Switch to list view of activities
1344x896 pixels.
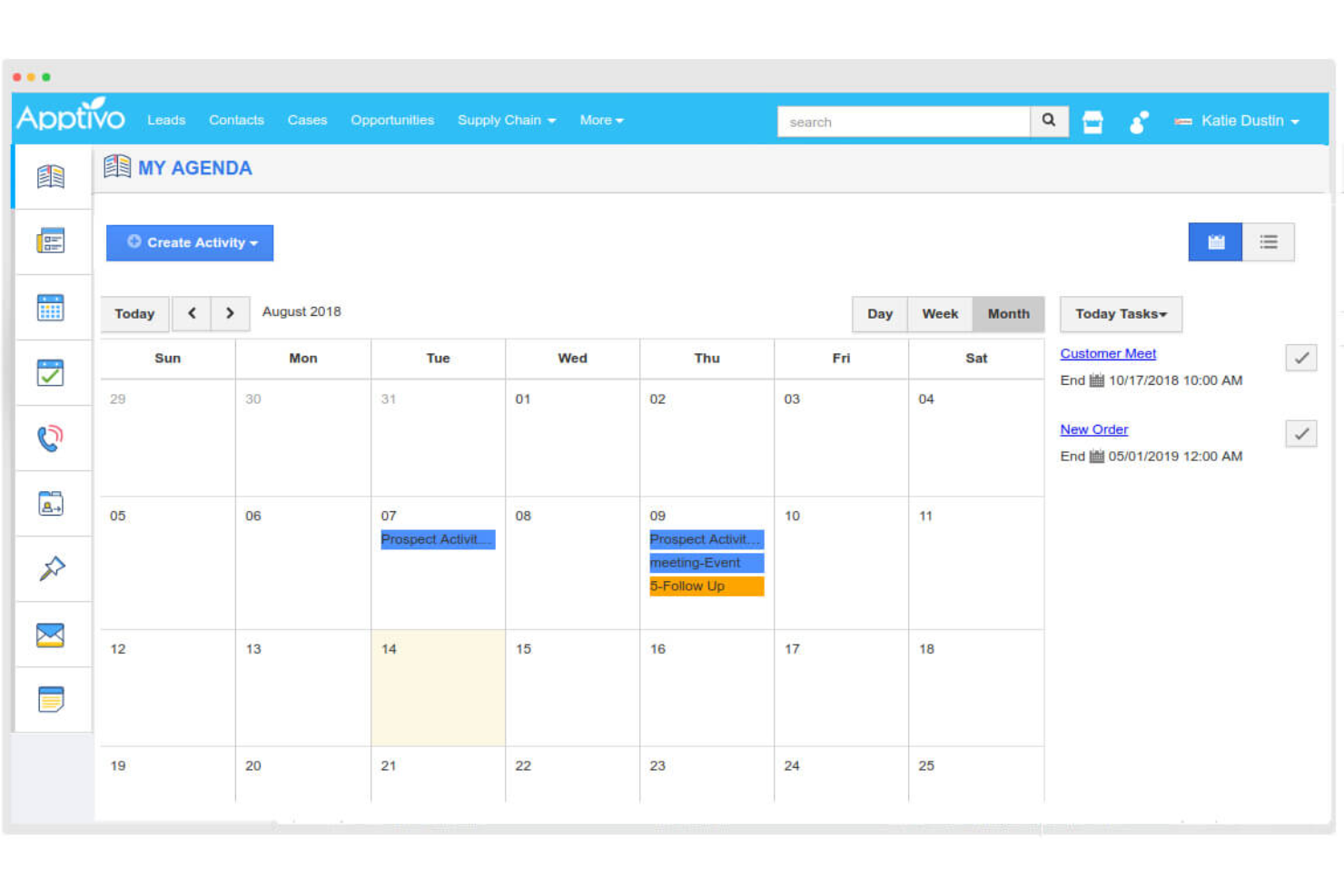(1268, 241)
